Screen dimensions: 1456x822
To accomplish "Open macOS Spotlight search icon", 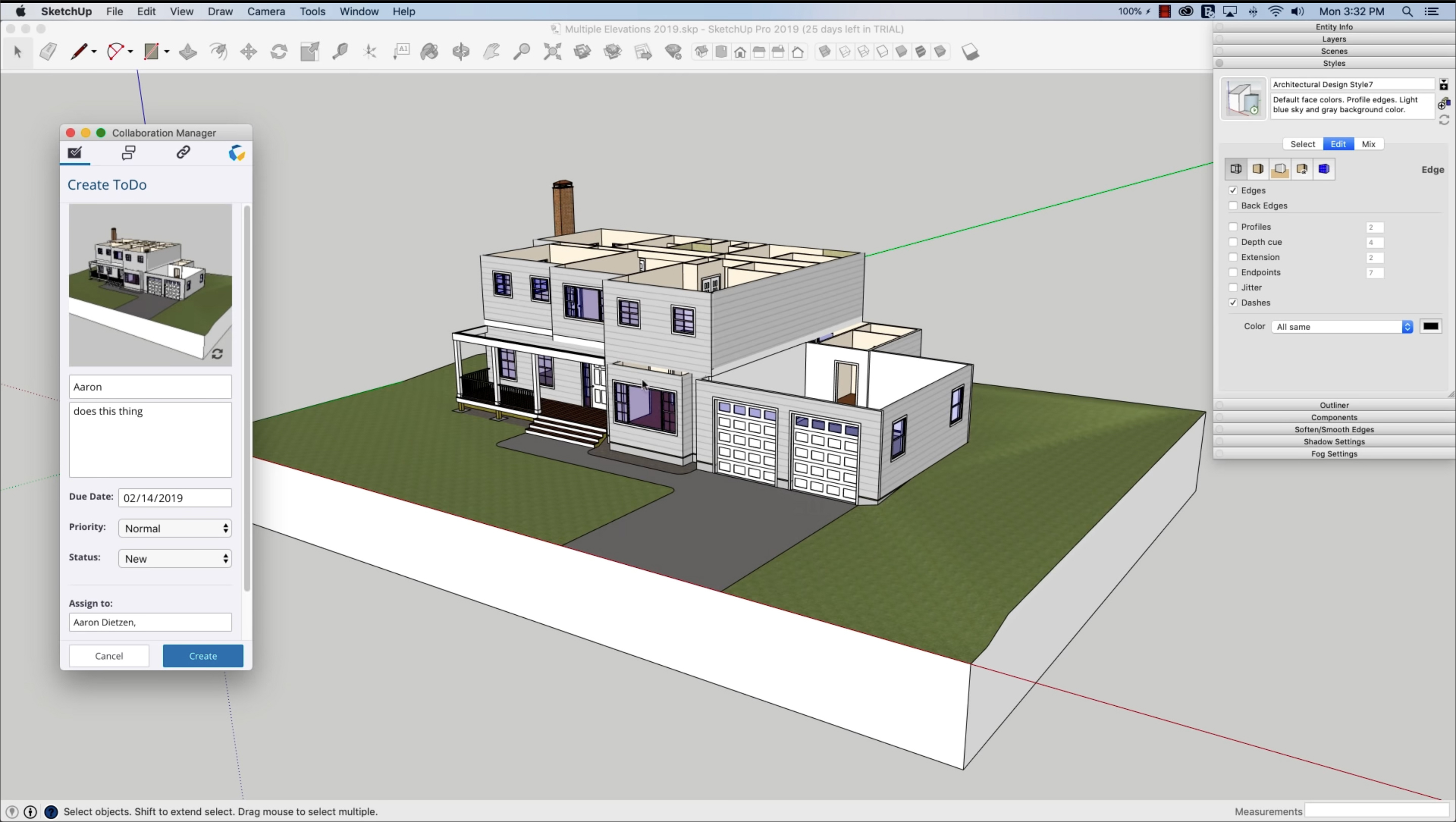I will pos(1407,11).
